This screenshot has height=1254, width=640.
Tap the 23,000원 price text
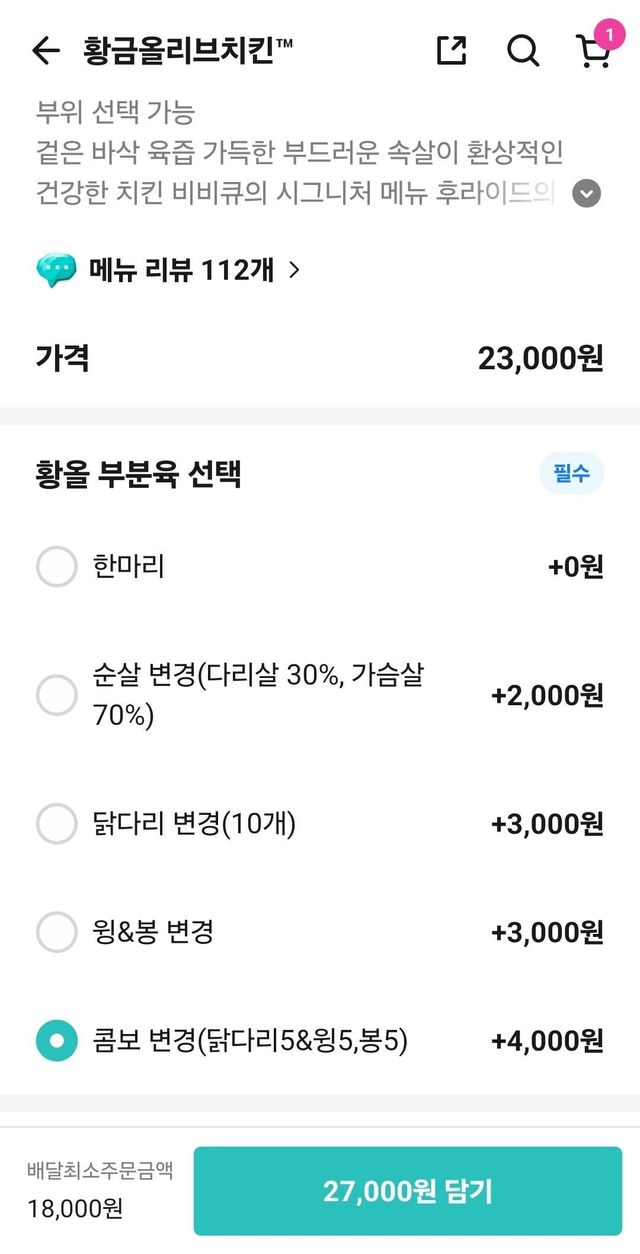pyautogui.click(x=540, y=358)
